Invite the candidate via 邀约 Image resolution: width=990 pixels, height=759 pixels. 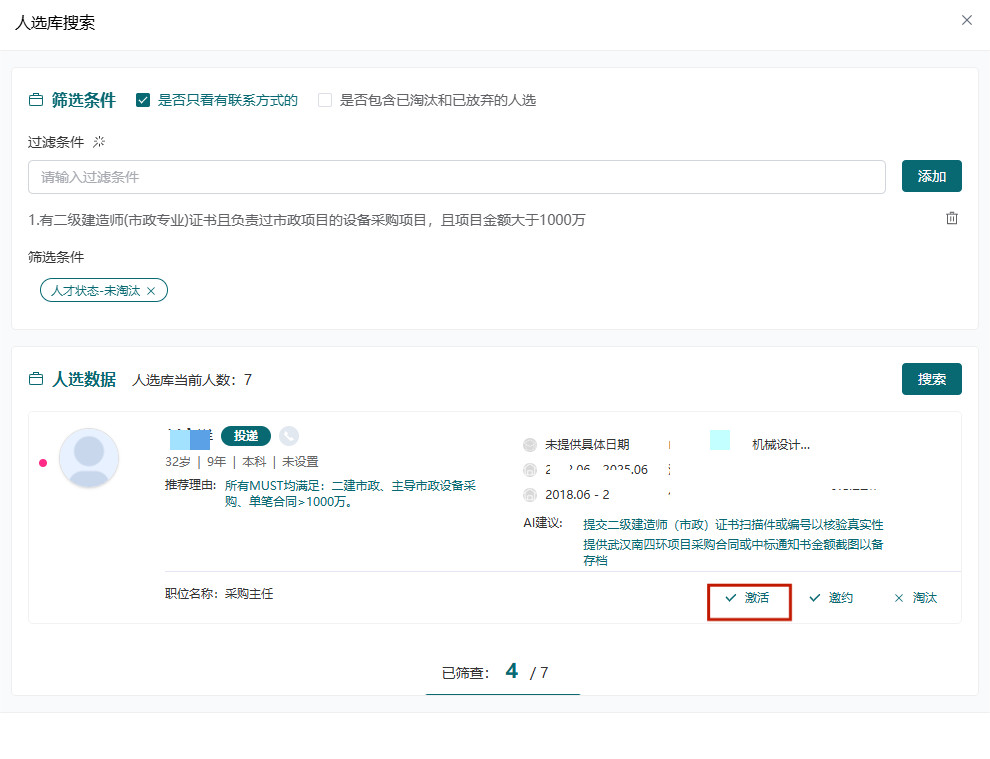click(830, 597)
